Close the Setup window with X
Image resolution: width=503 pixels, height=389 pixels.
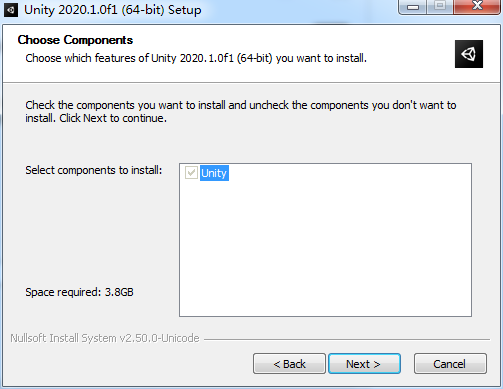pyautogui.click(x=477, y=7)
